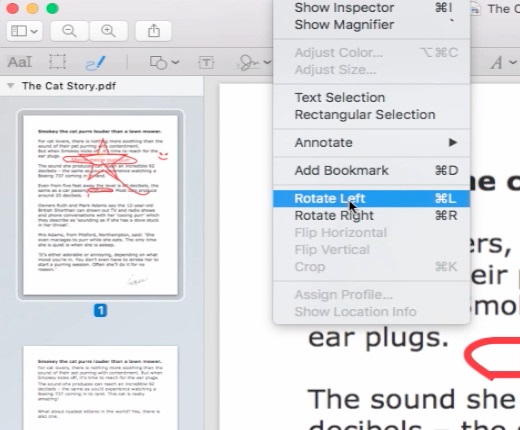The height and width of the screenshot is (430, 520).
Task: Activate the rectangular selection marquee tool
Action: click(57, 62)
